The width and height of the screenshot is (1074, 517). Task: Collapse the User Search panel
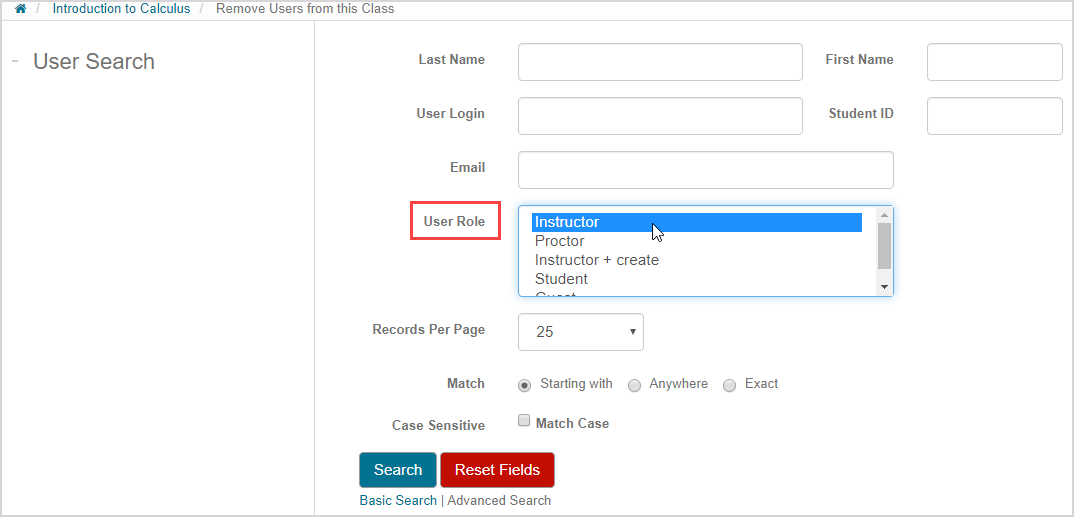point(15,62)
